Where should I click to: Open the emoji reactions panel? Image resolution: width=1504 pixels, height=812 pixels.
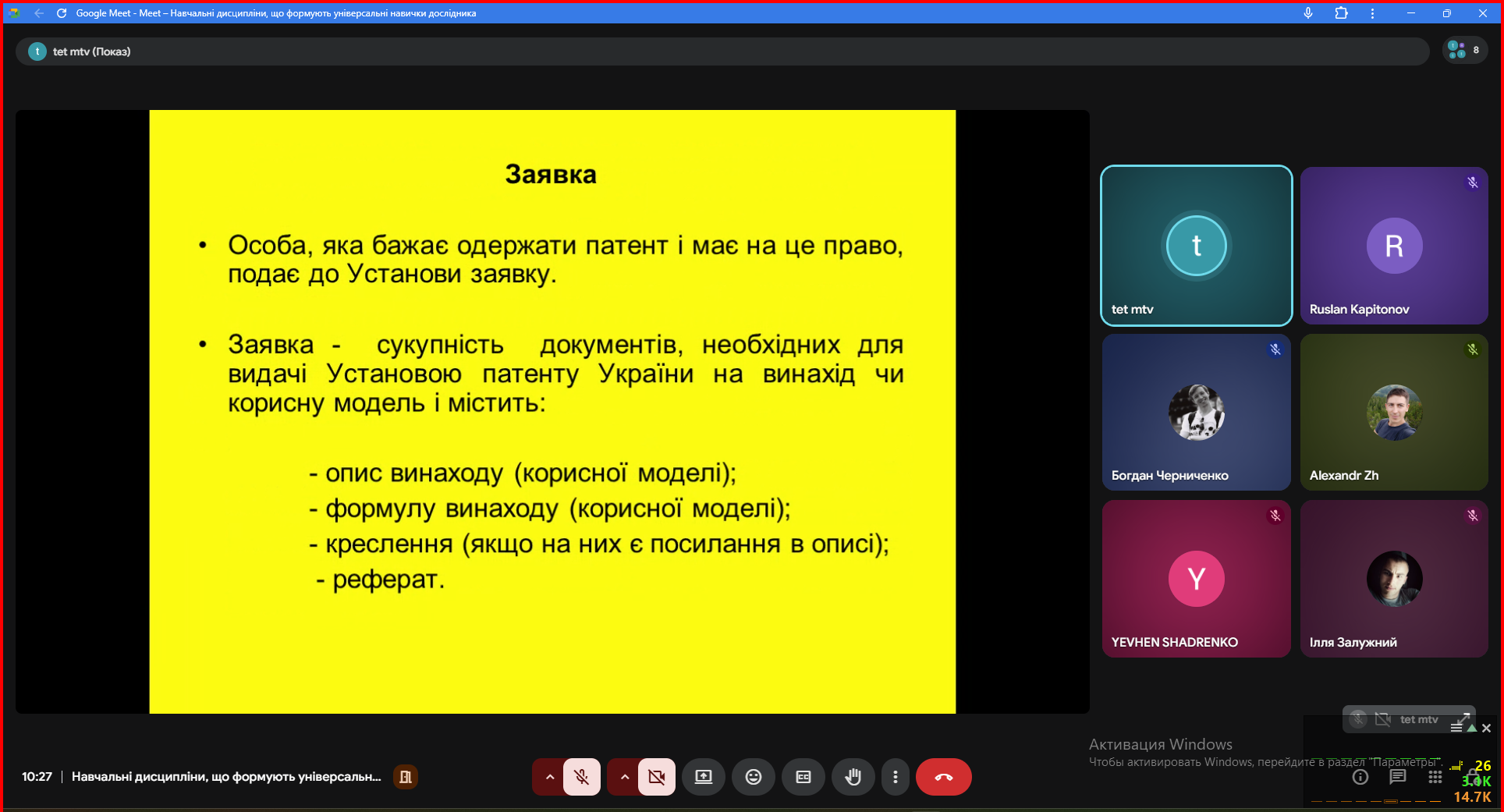coord(754,777)
